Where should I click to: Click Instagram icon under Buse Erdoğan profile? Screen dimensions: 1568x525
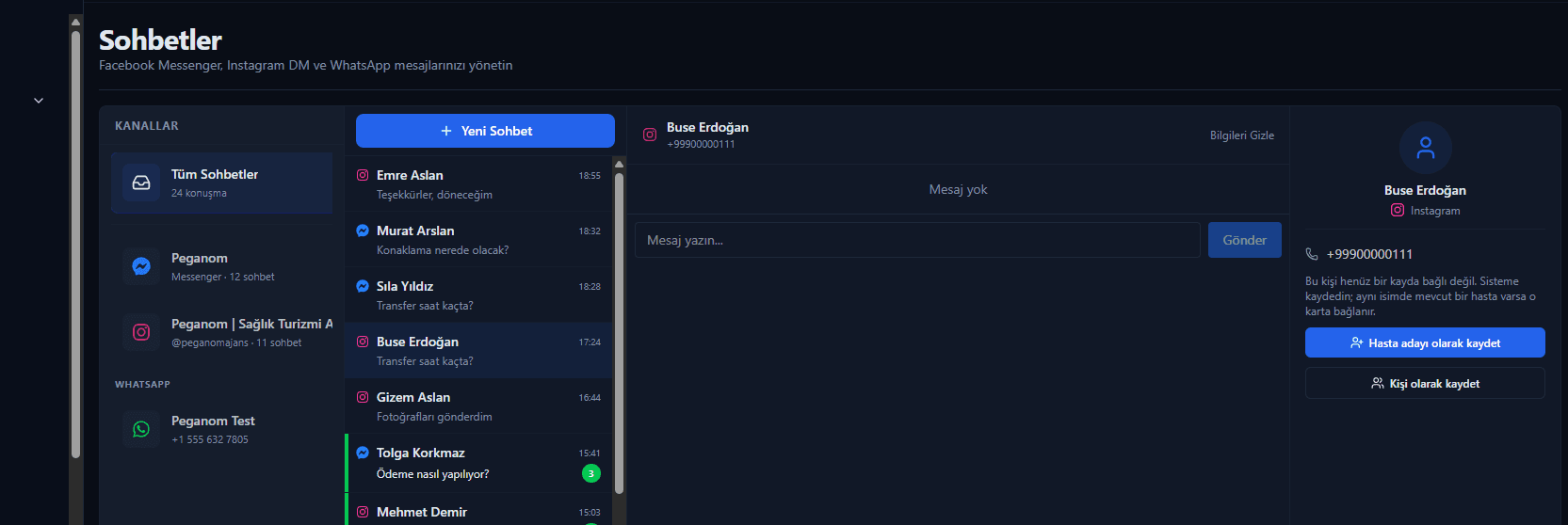point(1398,210)
